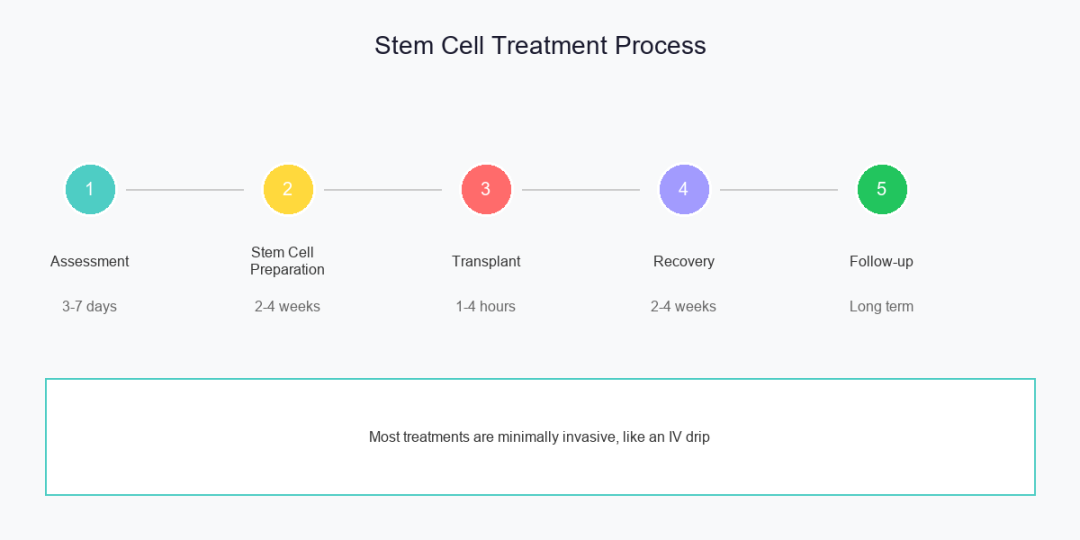This screenshot has width=1080, height=540.
Task: Click the 3-7 days duration text
Action: [x=89, y=306]
